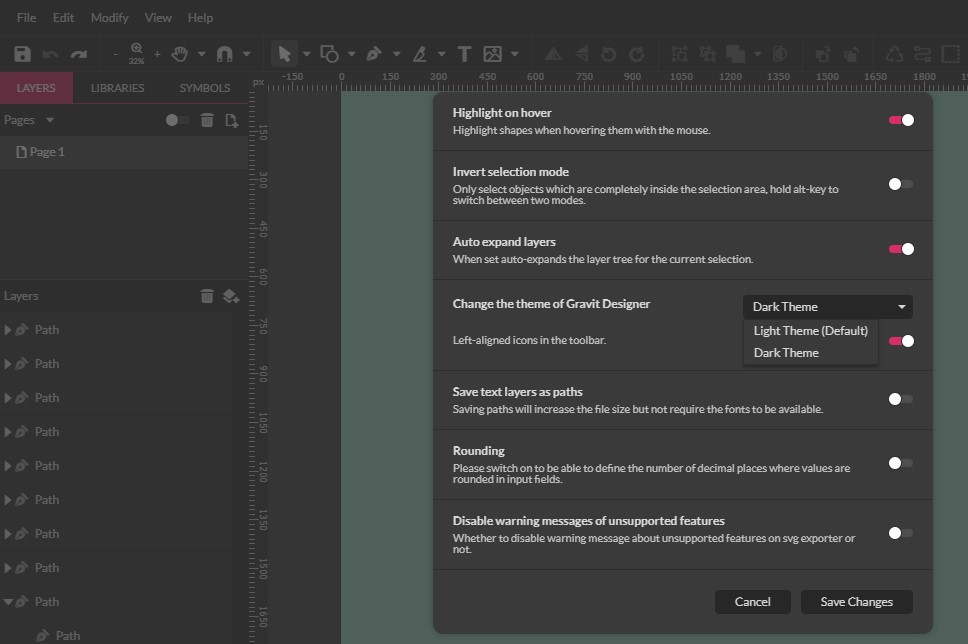Click the Save document icon

pos(22,53)
